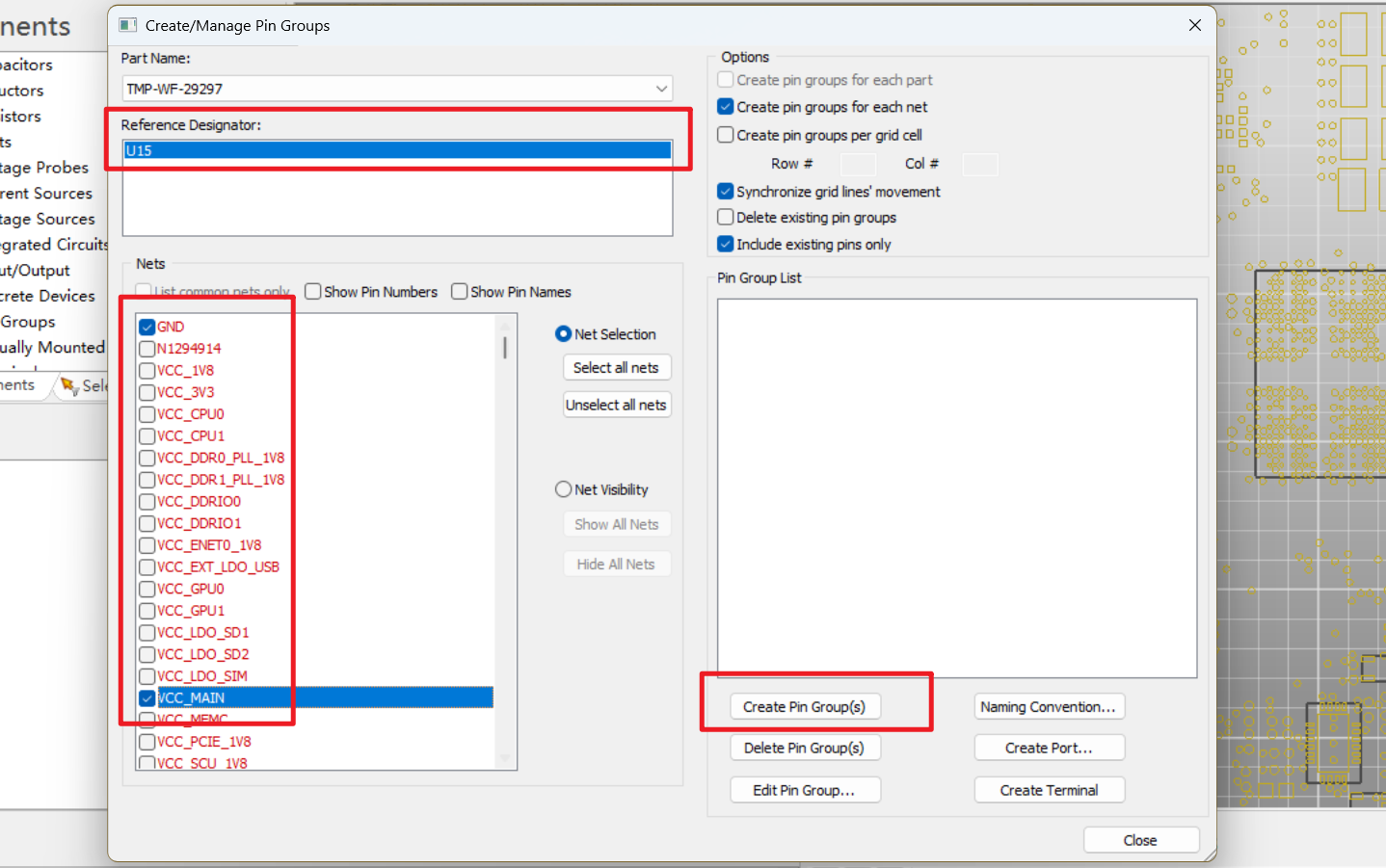Enable Create pin groups per grid cell
The width and height of the screenshot is (1386, 868).
[x=726, y=135]
